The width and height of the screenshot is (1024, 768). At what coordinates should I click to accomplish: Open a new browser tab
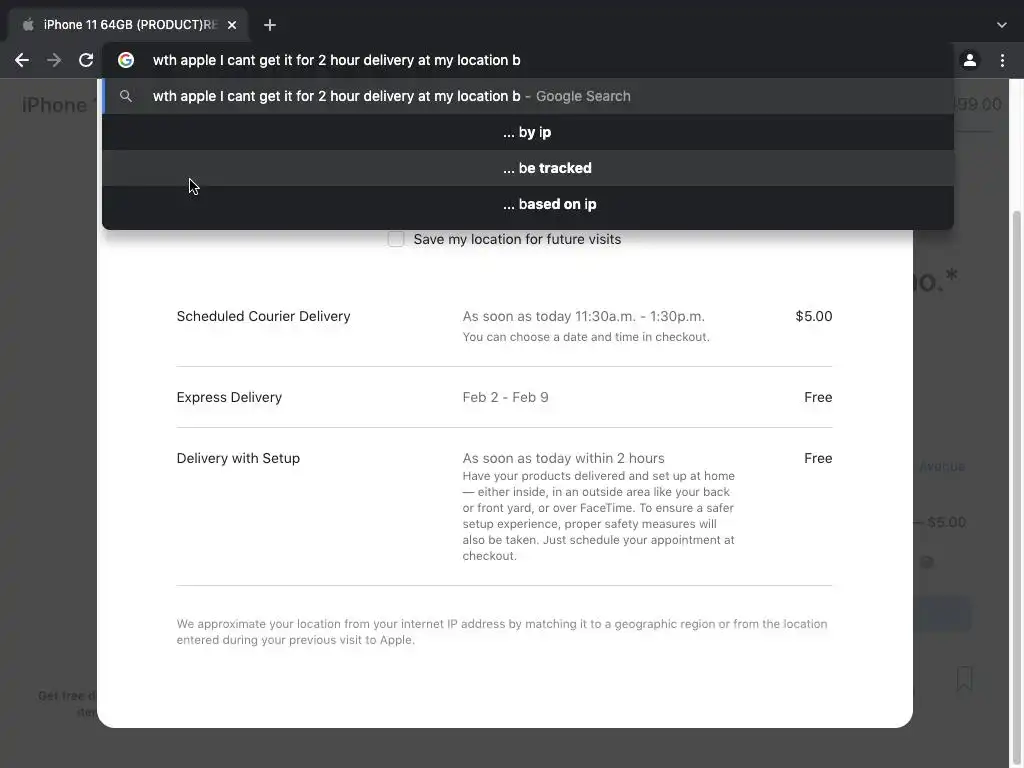coord(270,25)
